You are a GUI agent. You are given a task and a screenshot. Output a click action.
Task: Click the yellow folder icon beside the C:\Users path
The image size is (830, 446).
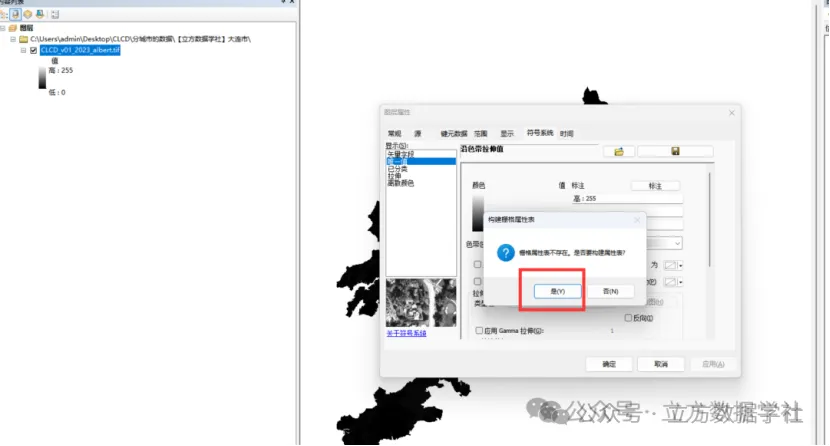(x=23, y=39)
